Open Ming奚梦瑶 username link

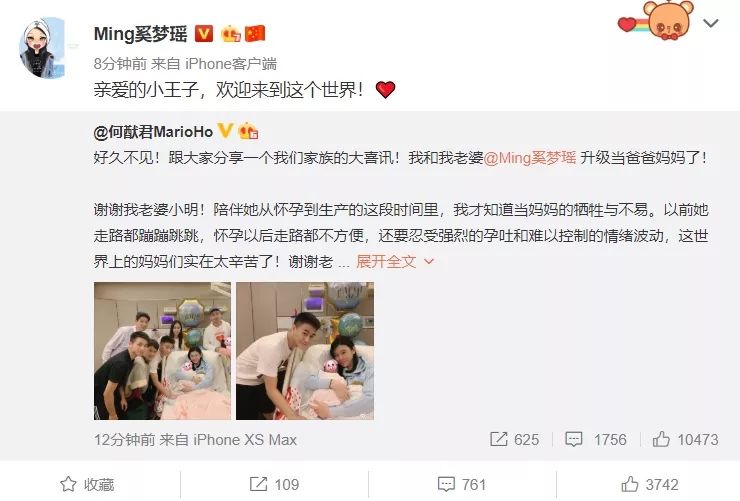[141, 34]
